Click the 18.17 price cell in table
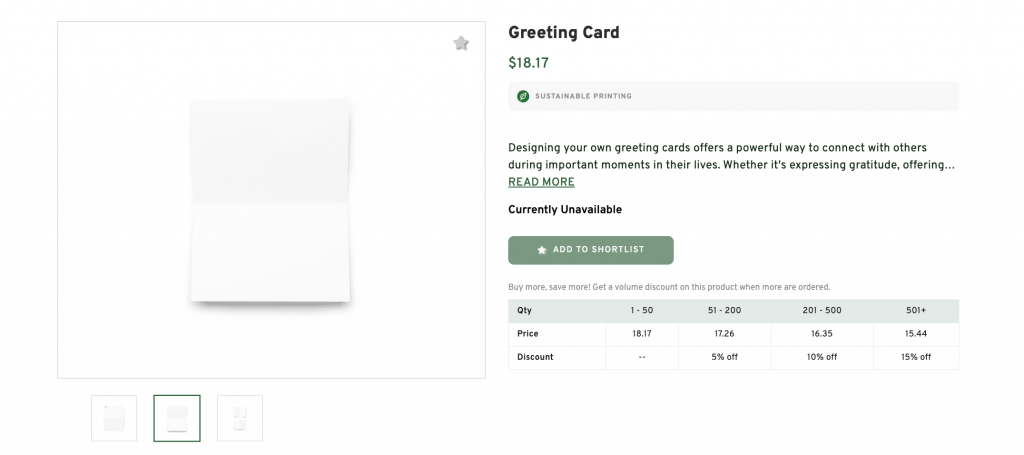The height and width of the screenshot is (455, 1024). click(642, 334)
